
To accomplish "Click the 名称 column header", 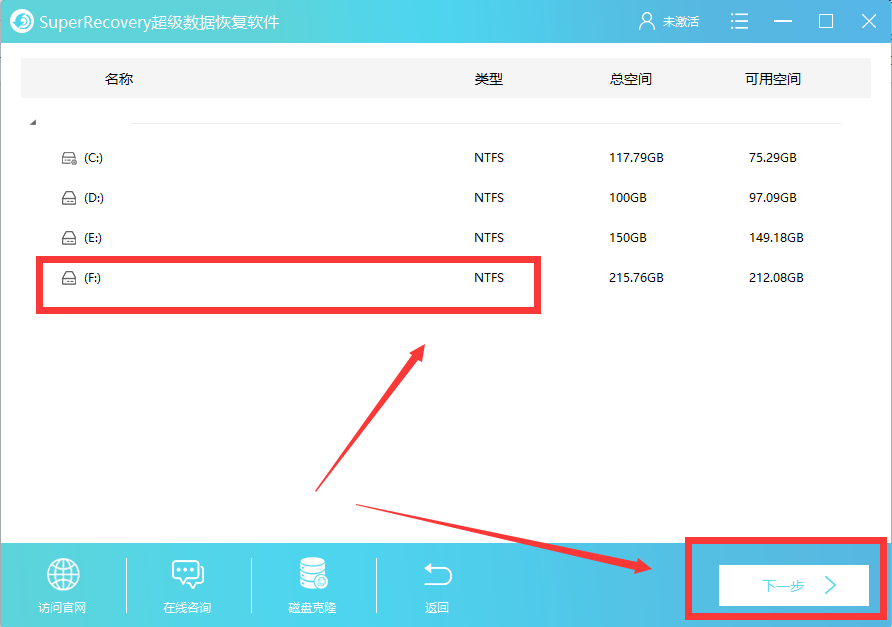I will pyautogui.click(x=119, y=79).
